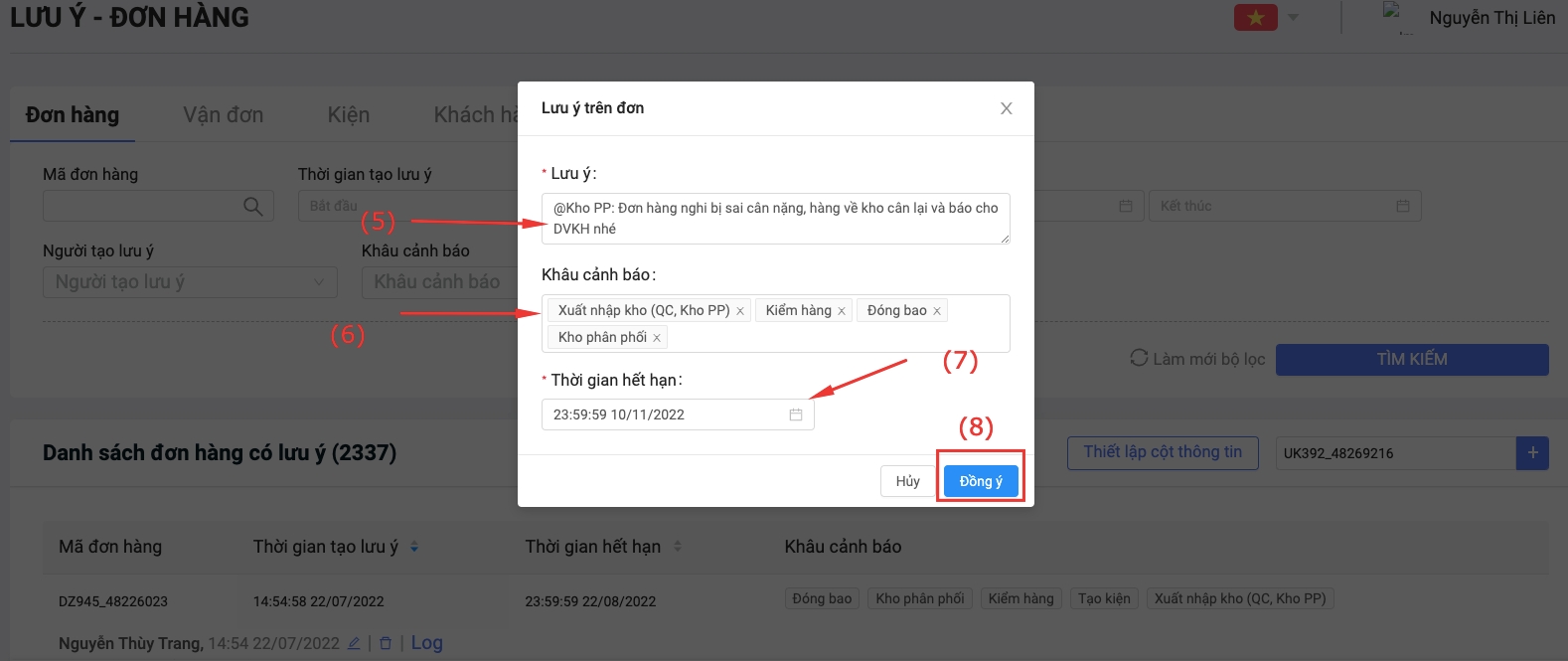Switch to the 'Vận đơn' tab
The image size is (1568, 661).
point(224,115)
